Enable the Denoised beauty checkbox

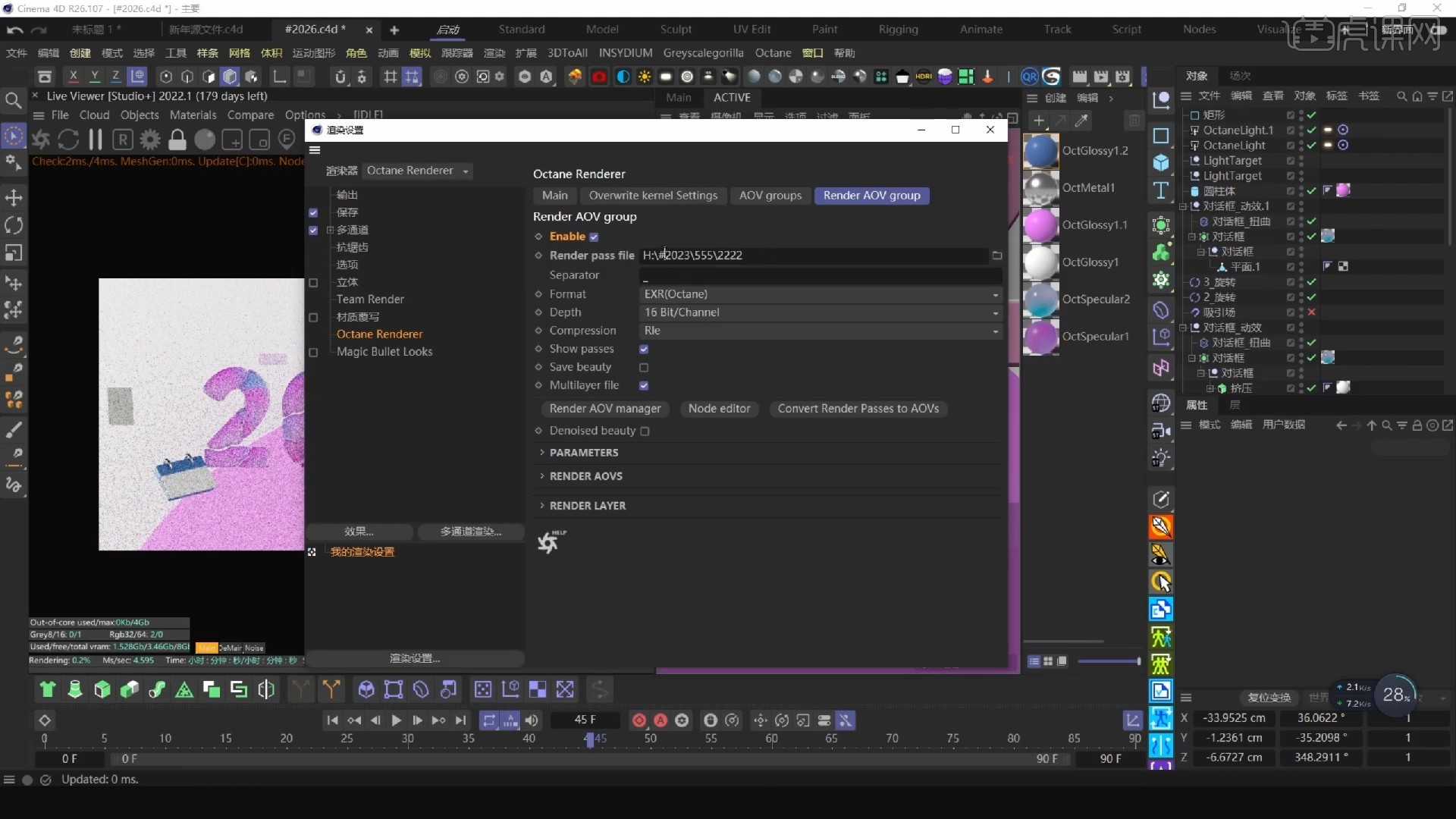[x=645, y=431]
